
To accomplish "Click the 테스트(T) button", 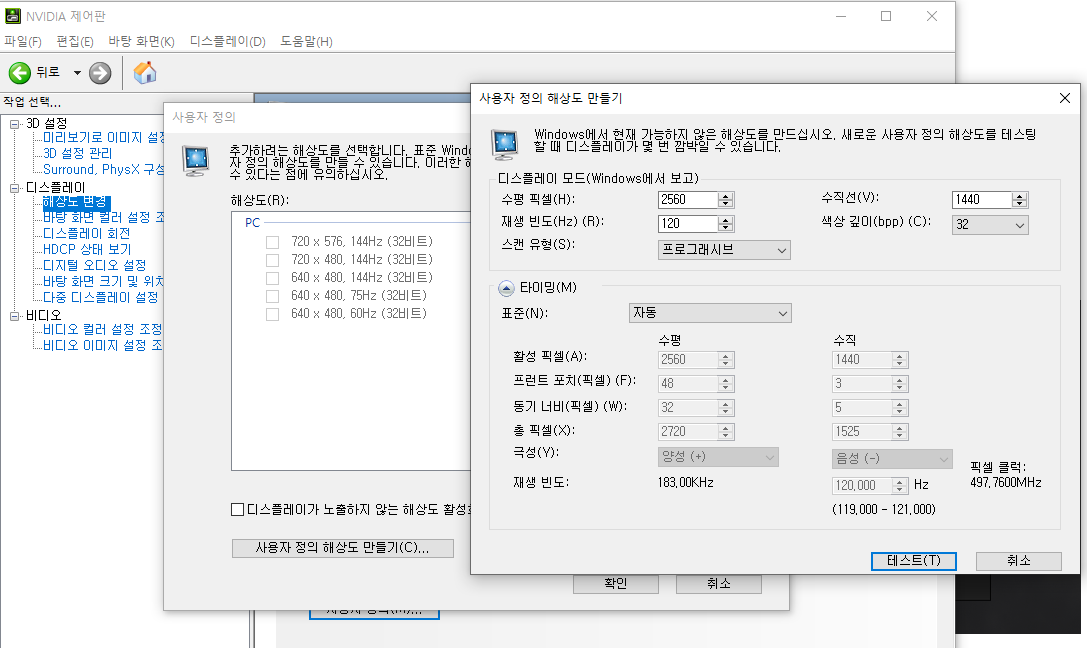I will (x=914, y=561).
